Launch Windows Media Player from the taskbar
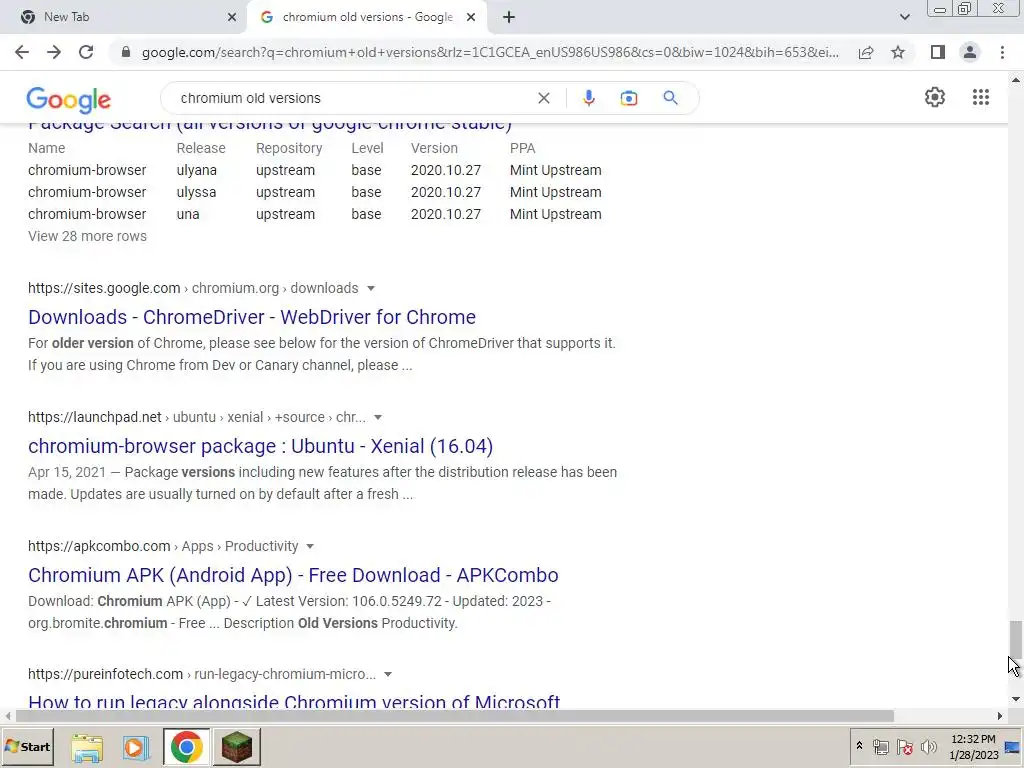This screenshot has height=768, width=1024. pyautogui.click(x=136, y=747)
